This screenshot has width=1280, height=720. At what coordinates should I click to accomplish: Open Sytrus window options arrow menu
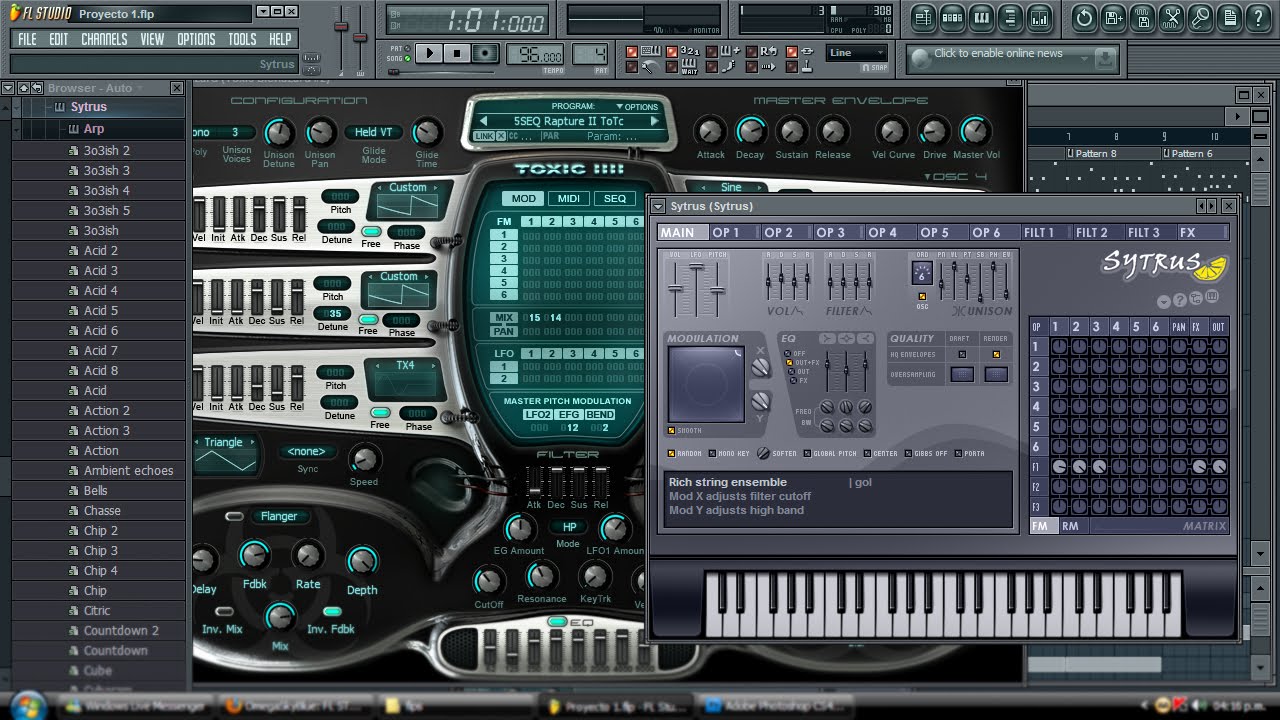click(x=658, y=207)
